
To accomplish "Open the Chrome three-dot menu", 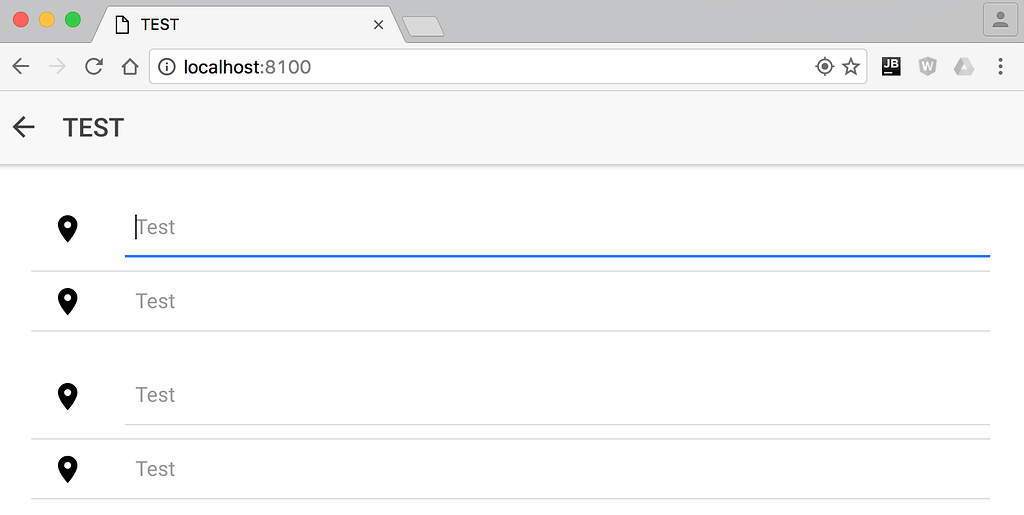I will [1000, 67].
